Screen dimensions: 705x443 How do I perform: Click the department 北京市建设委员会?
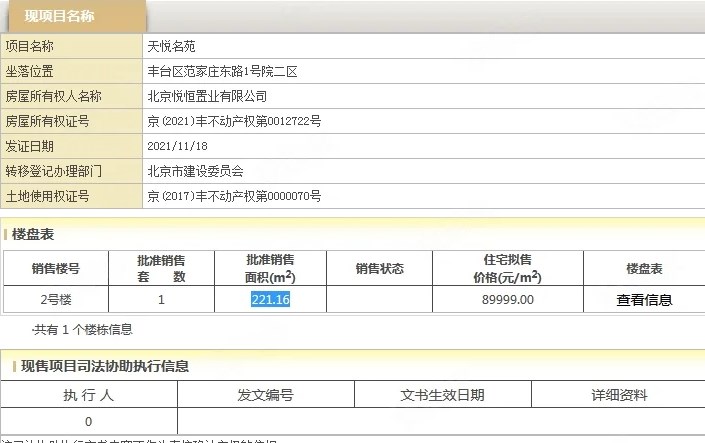tap(195, 171)
